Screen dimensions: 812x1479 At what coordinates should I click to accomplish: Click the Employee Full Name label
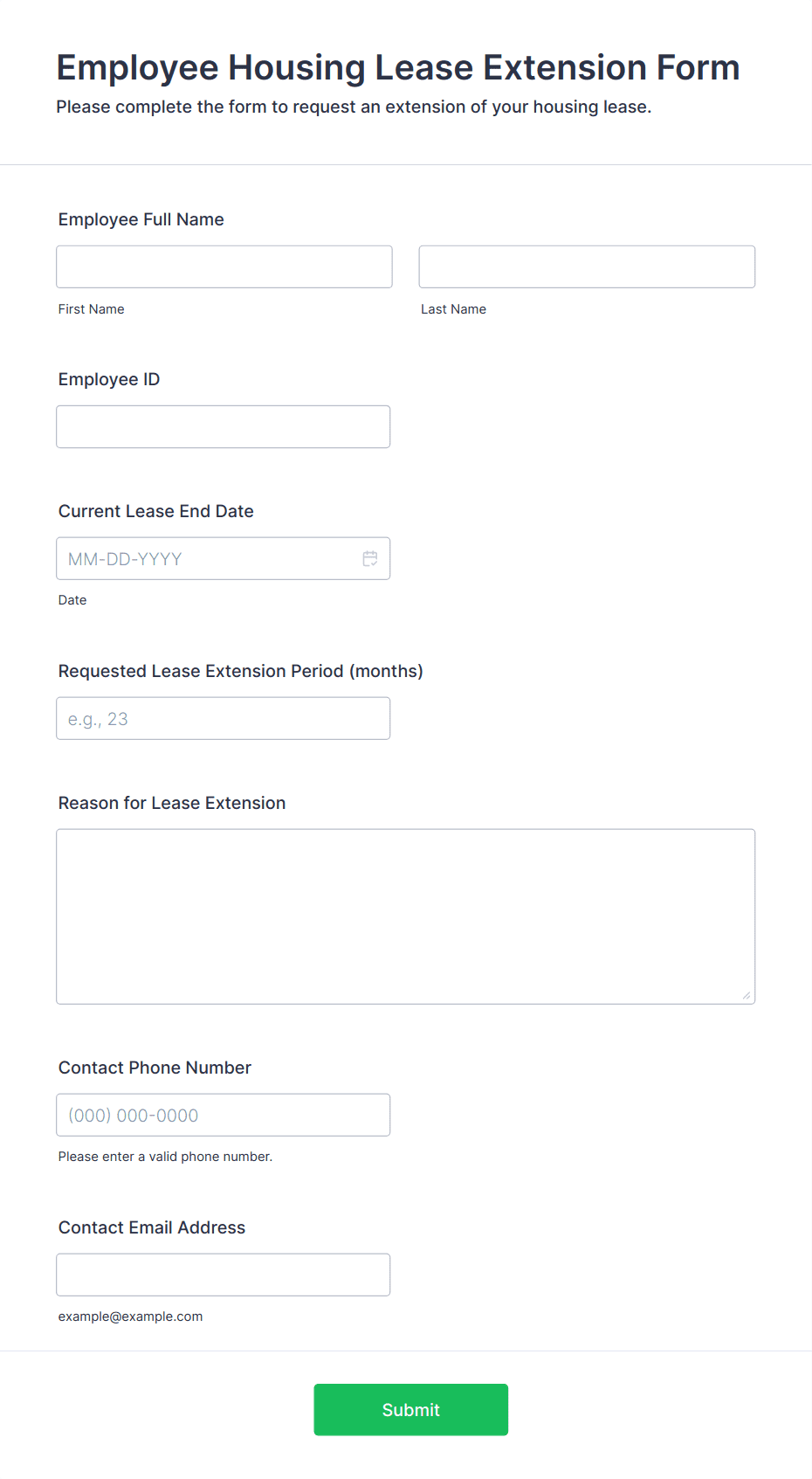tap(141, 219)
